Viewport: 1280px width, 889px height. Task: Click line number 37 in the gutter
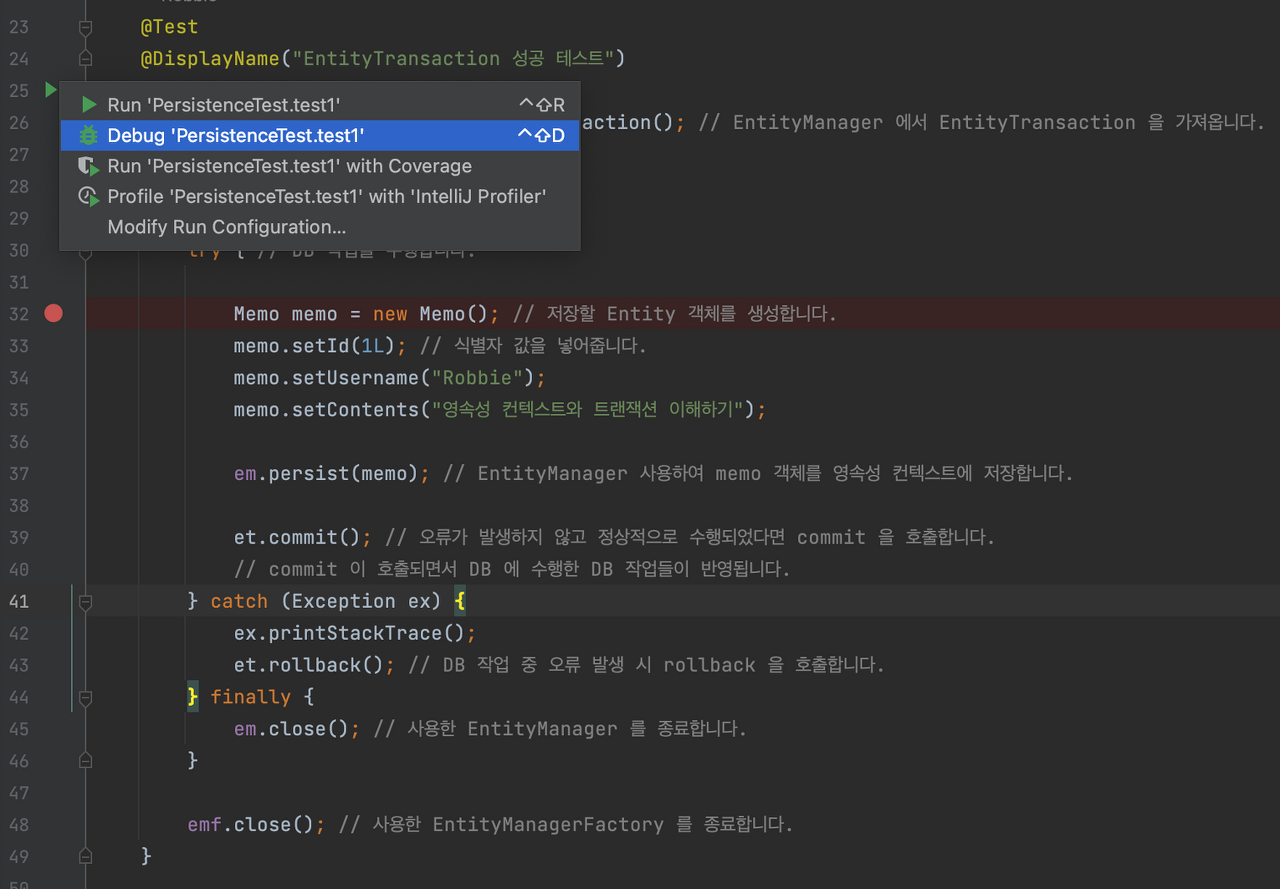[20, 473]
